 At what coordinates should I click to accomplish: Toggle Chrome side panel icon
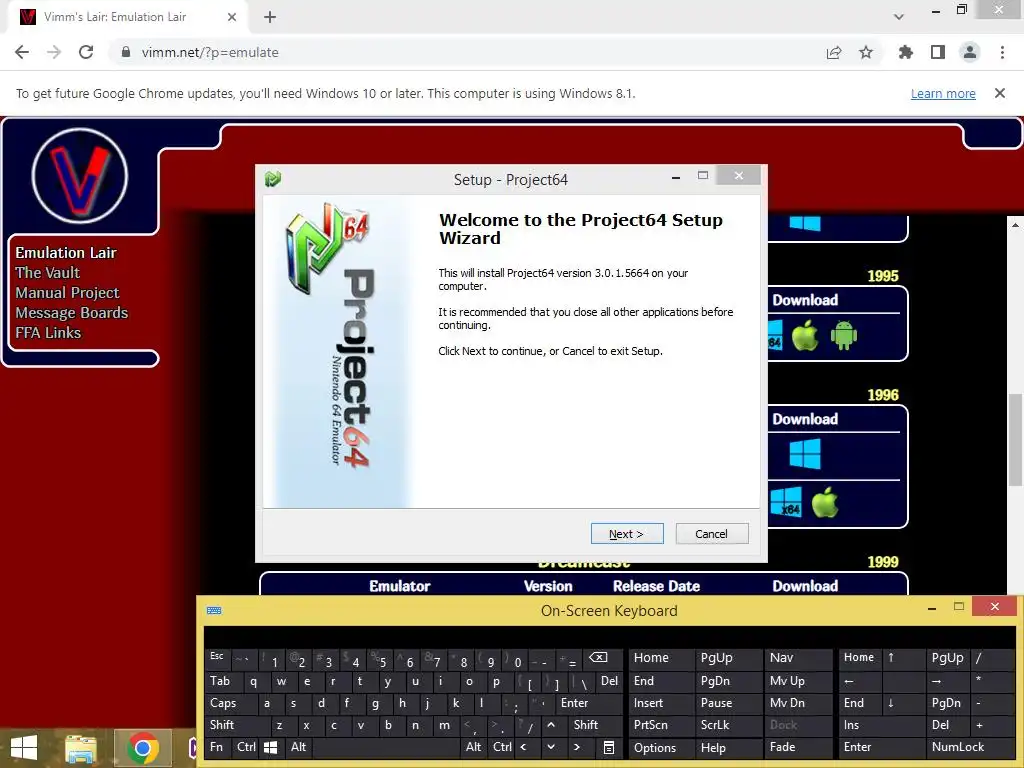938,52
